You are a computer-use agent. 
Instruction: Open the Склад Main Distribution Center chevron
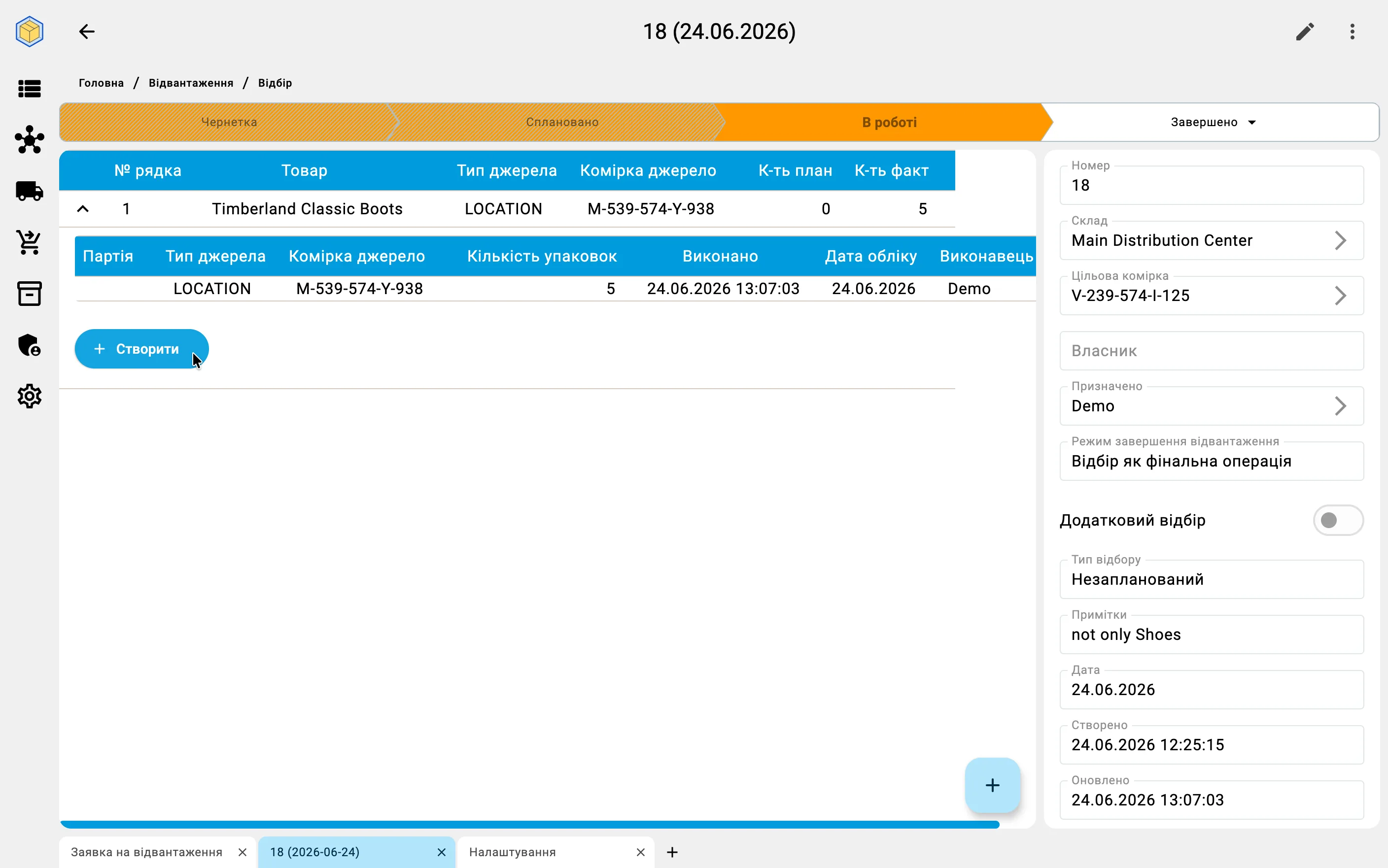pyautogui.click(x=1340, y=240)
